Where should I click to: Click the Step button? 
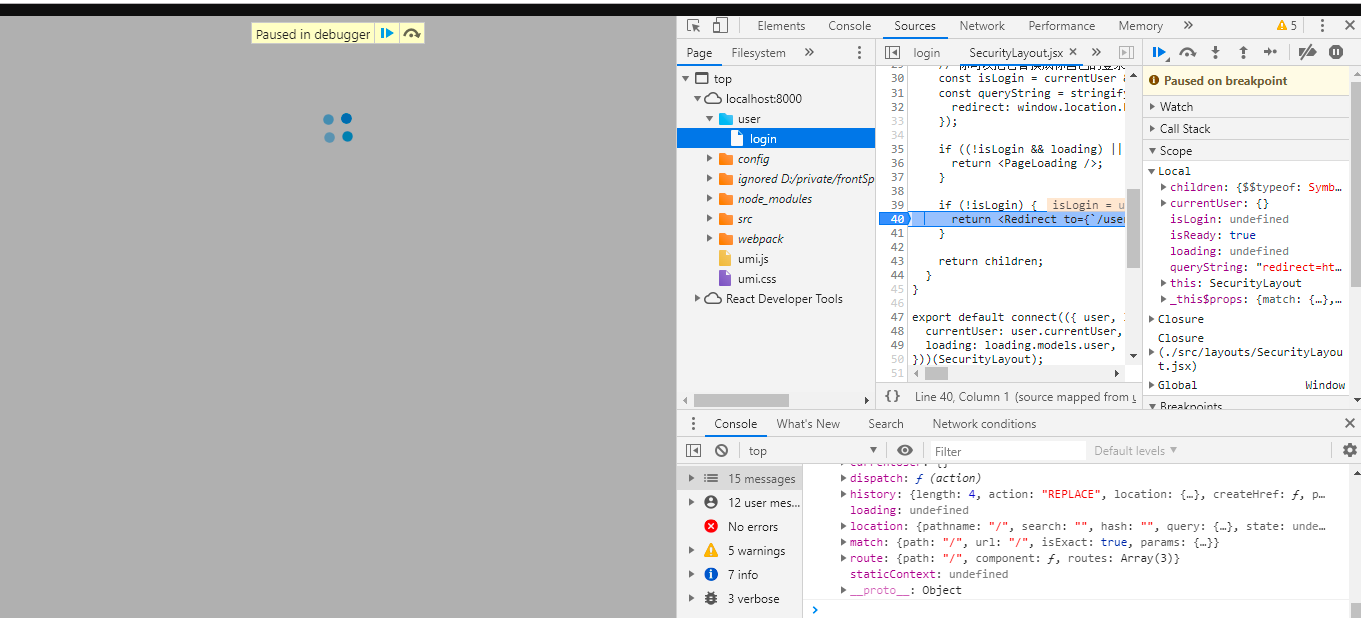pyautogui.click(x=1270, y=53)
